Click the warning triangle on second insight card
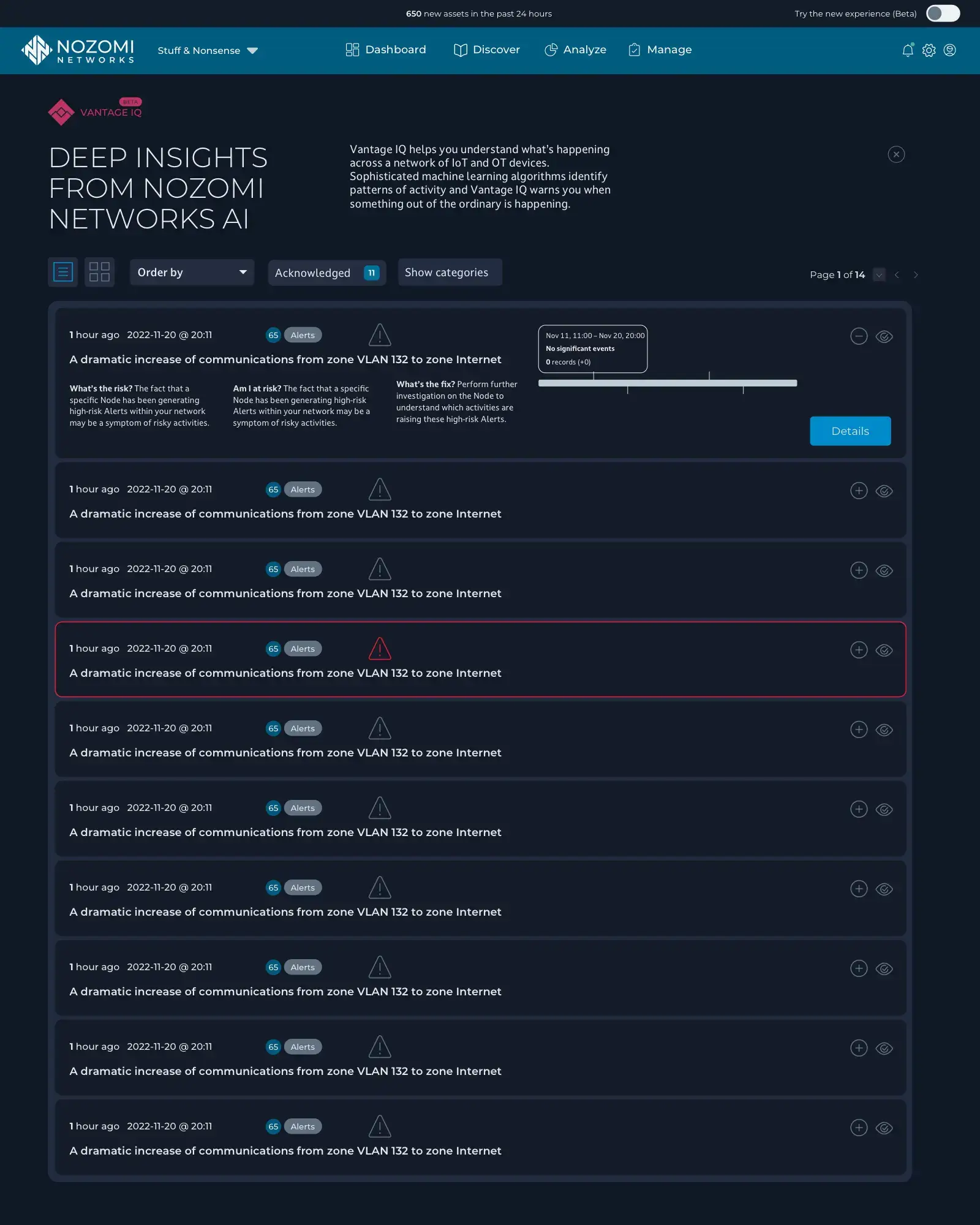The height and width of the screenshot is (1225, 980). [x=380, y=489]
